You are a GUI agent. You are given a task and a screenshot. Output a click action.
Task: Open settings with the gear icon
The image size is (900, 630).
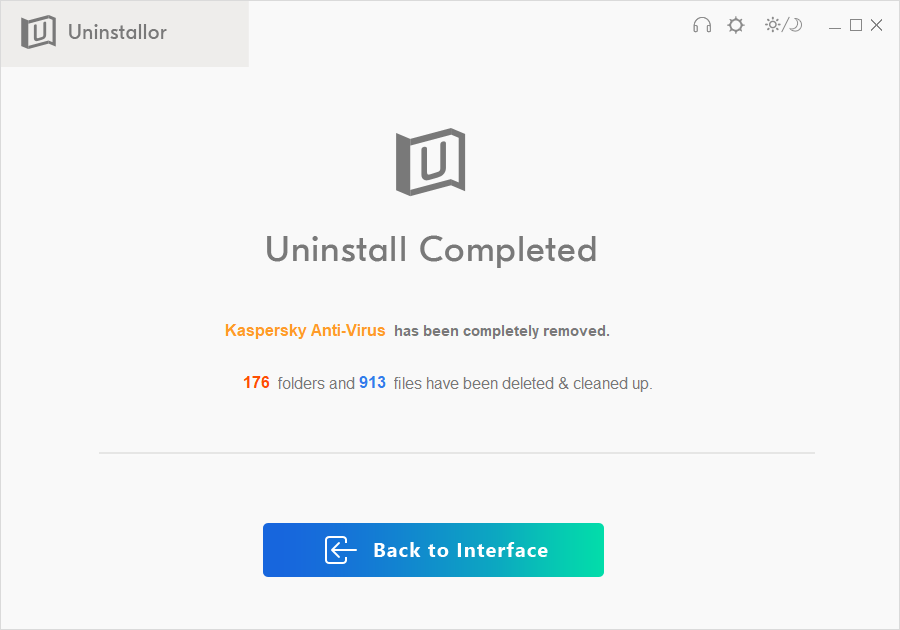[736, 25]
